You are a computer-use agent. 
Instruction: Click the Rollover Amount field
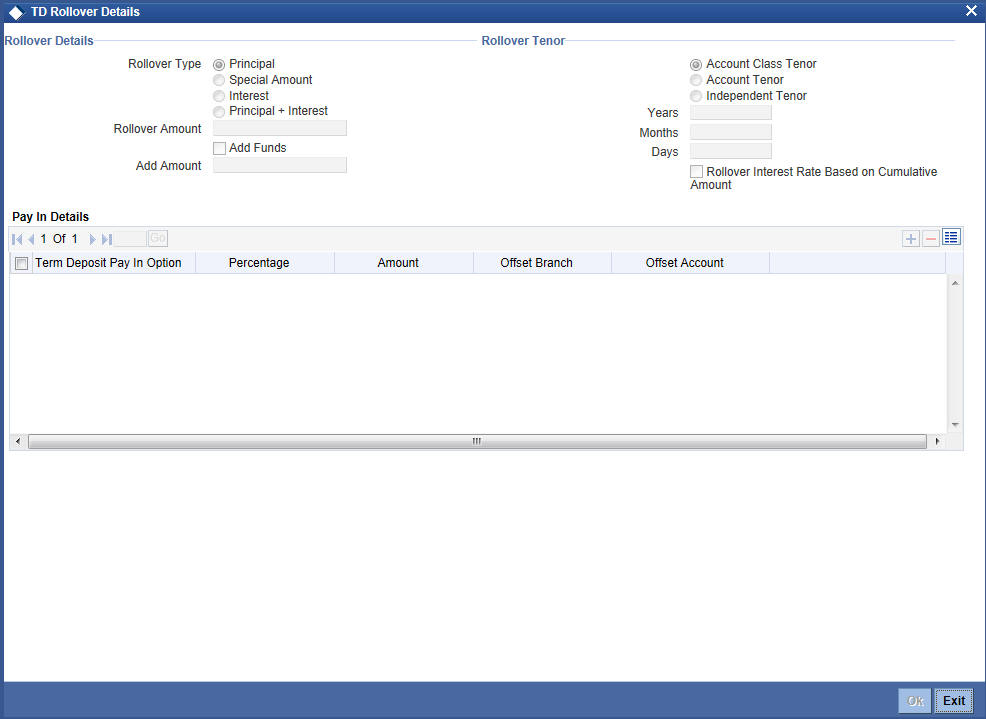pyautogui.click(x=280, y=128)
